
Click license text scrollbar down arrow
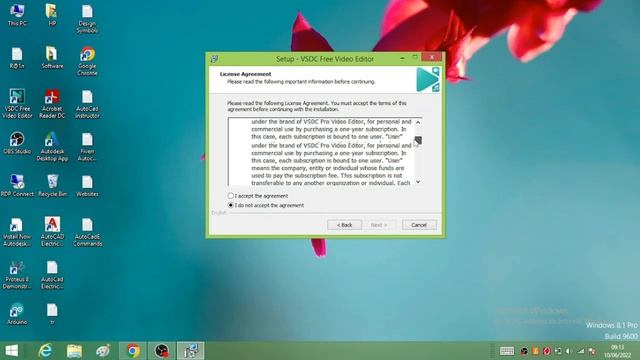point(418,182)
